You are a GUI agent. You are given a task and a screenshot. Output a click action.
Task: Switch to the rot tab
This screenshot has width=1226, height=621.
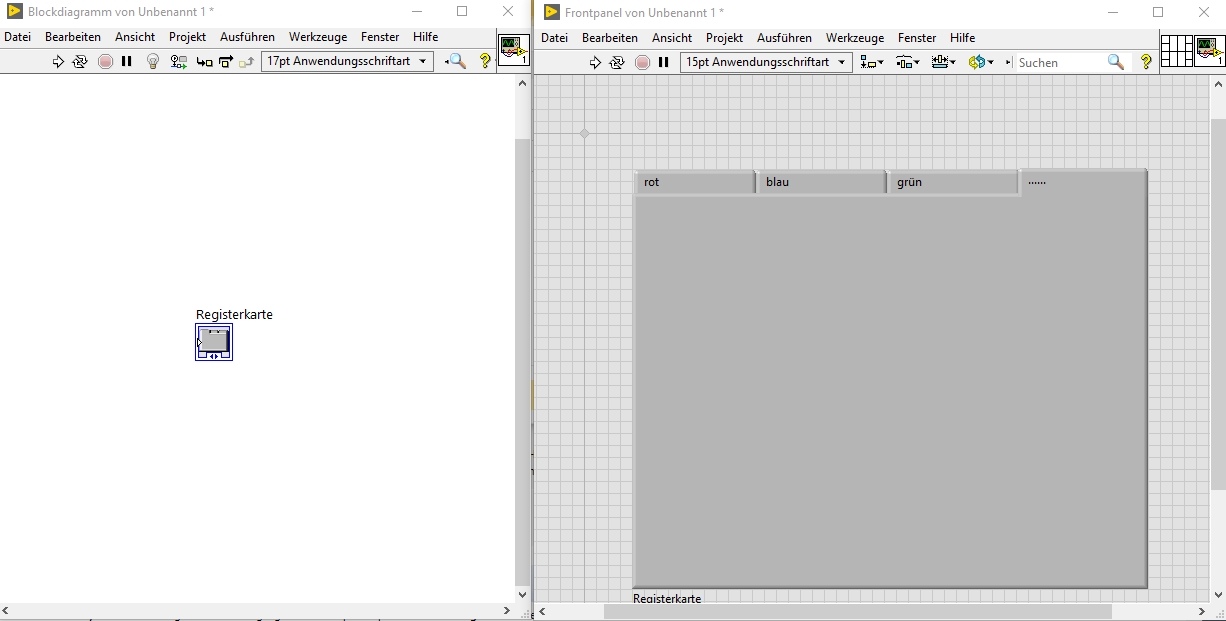click(x=696, y=182)
